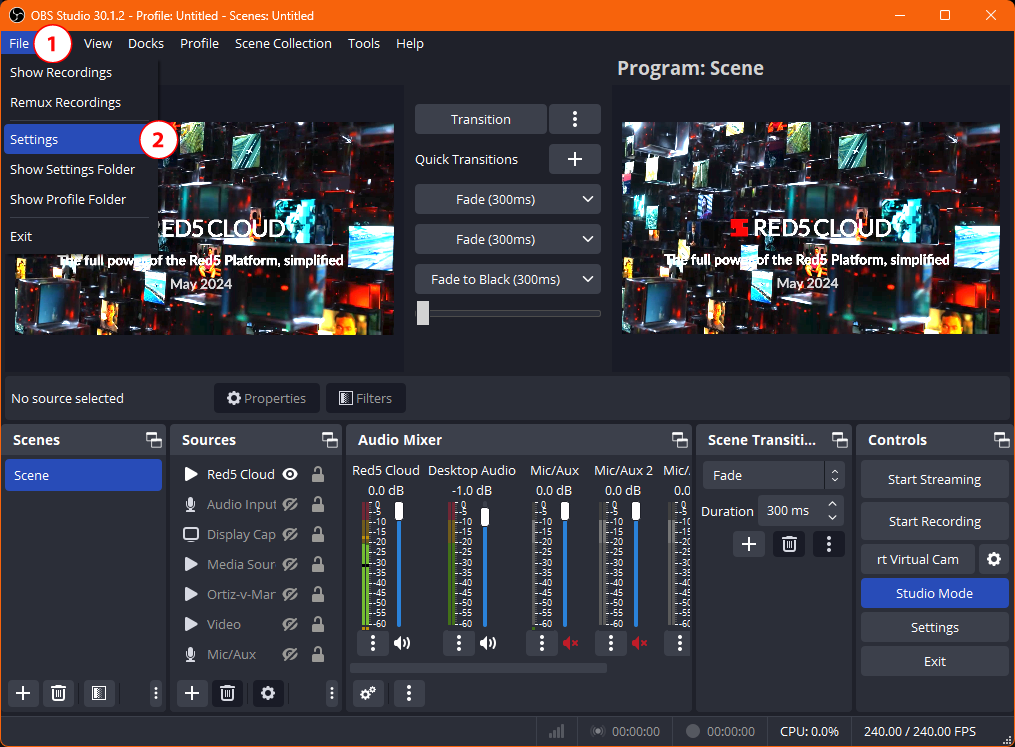Screen dimensions: 1015x747
Task: Add a quick transition with the plus button
Action: pos(575,159)
